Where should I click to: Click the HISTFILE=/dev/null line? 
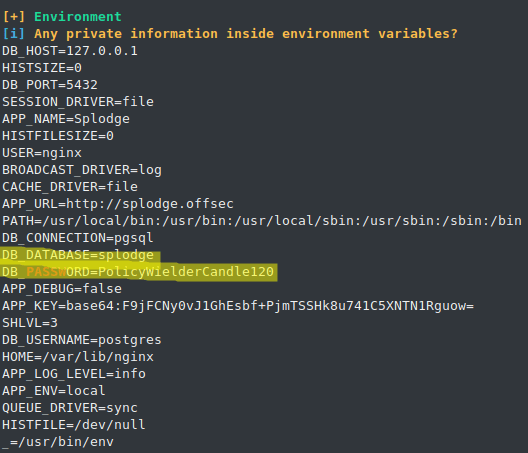coord(74,425)
